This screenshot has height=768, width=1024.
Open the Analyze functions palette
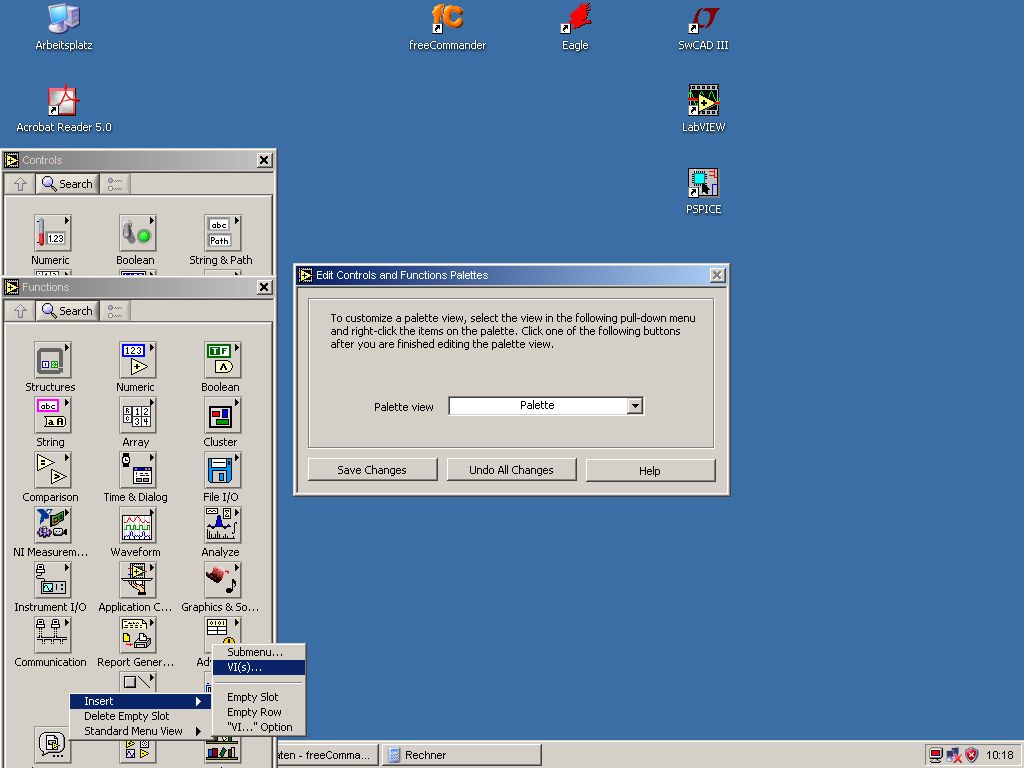(222, 525)
